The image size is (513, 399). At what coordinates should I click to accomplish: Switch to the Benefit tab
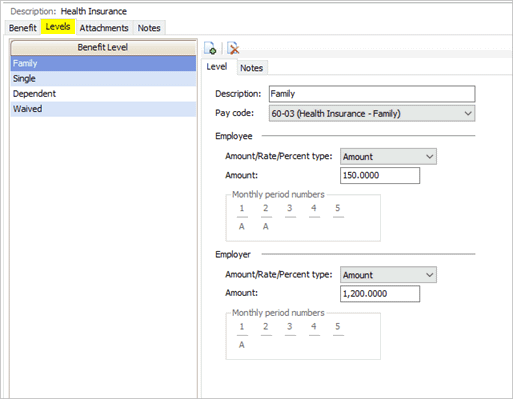[23, 28]
